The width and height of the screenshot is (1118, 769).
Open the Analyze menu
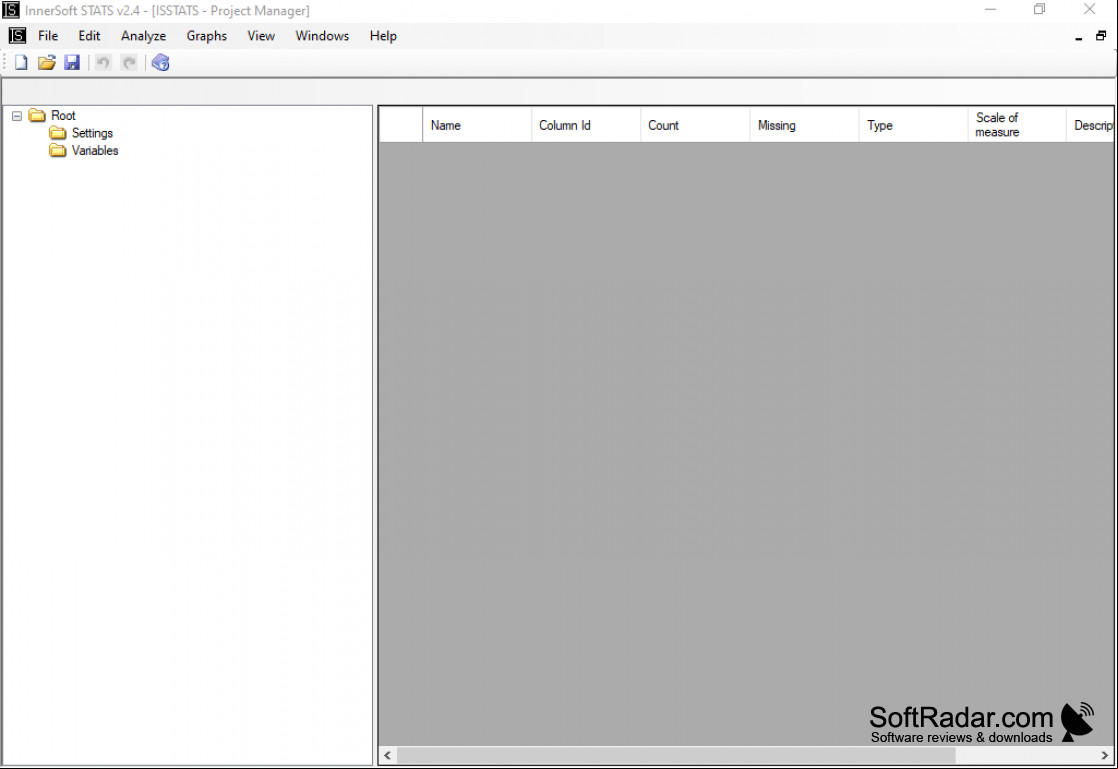coord(143,36)
